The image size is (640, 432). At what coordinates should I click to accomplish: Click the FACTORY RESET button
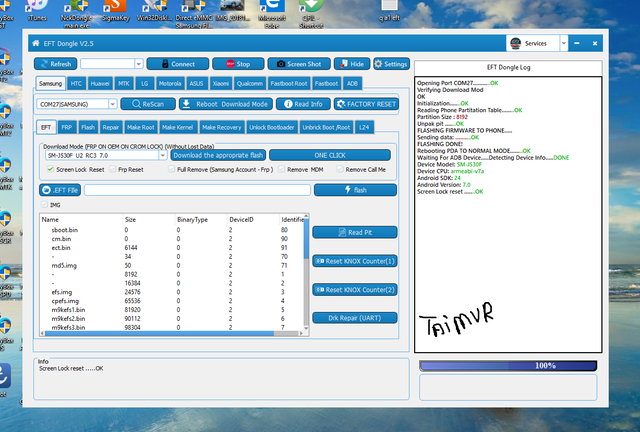tap(368, 104)
